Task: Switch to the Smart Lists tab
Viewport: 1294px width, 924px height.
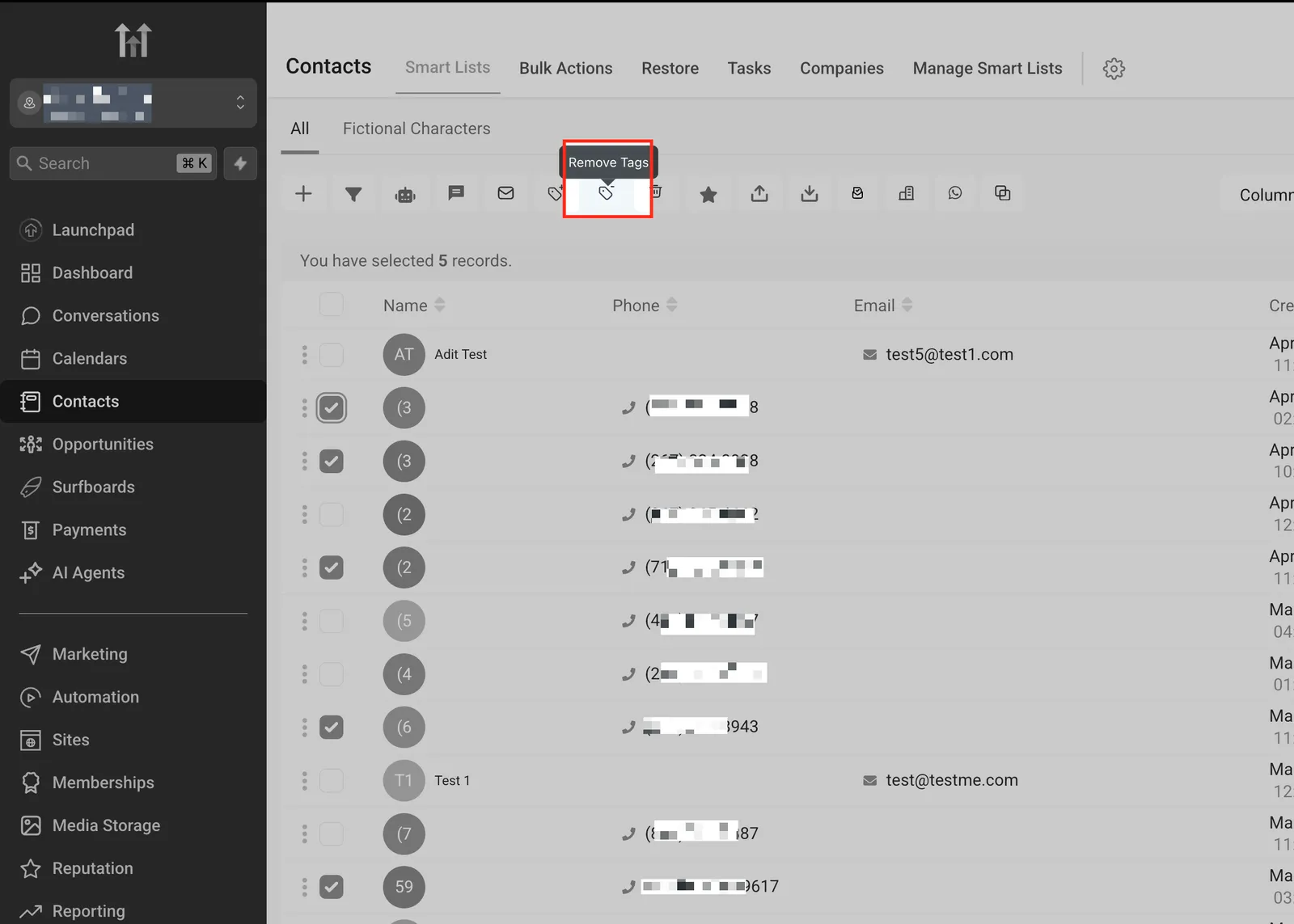Action: [x=447, y=68]
